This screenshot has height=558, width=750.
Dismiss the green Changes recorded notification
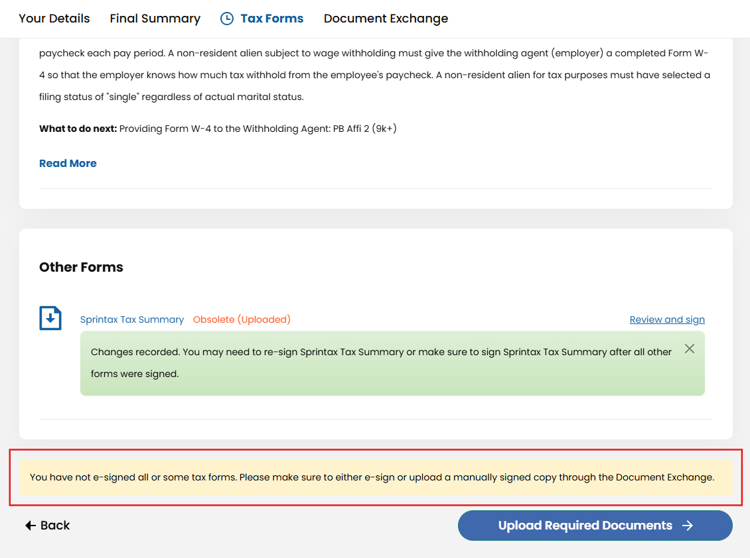coord(689,349)
